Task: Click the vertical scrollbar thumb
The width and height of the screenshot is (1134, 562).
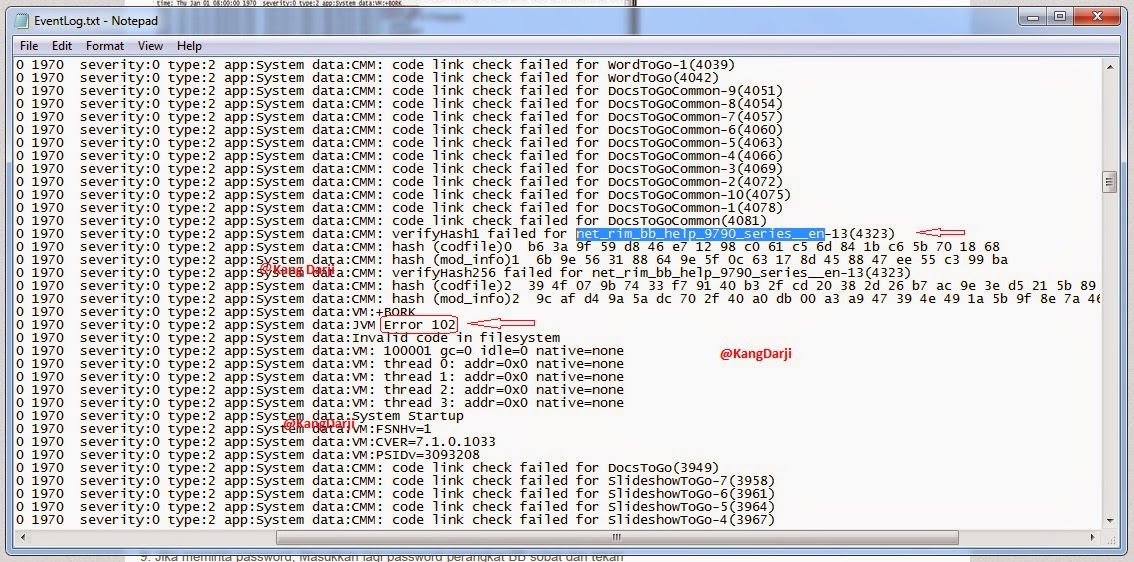Action: click(1110, 182)
